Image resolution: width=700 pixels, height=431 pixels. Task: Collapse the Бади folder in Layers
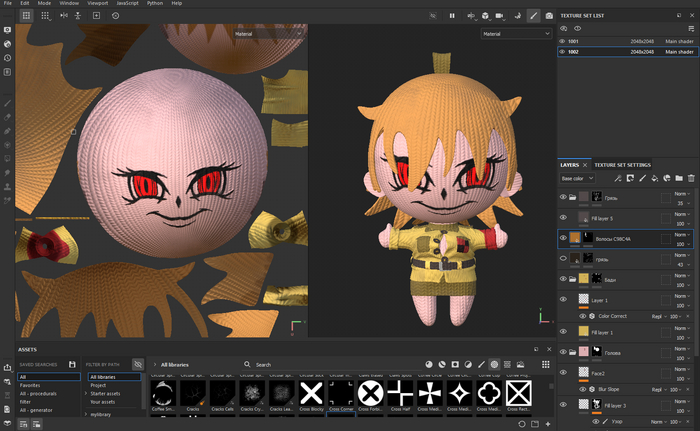coord(572,279)
